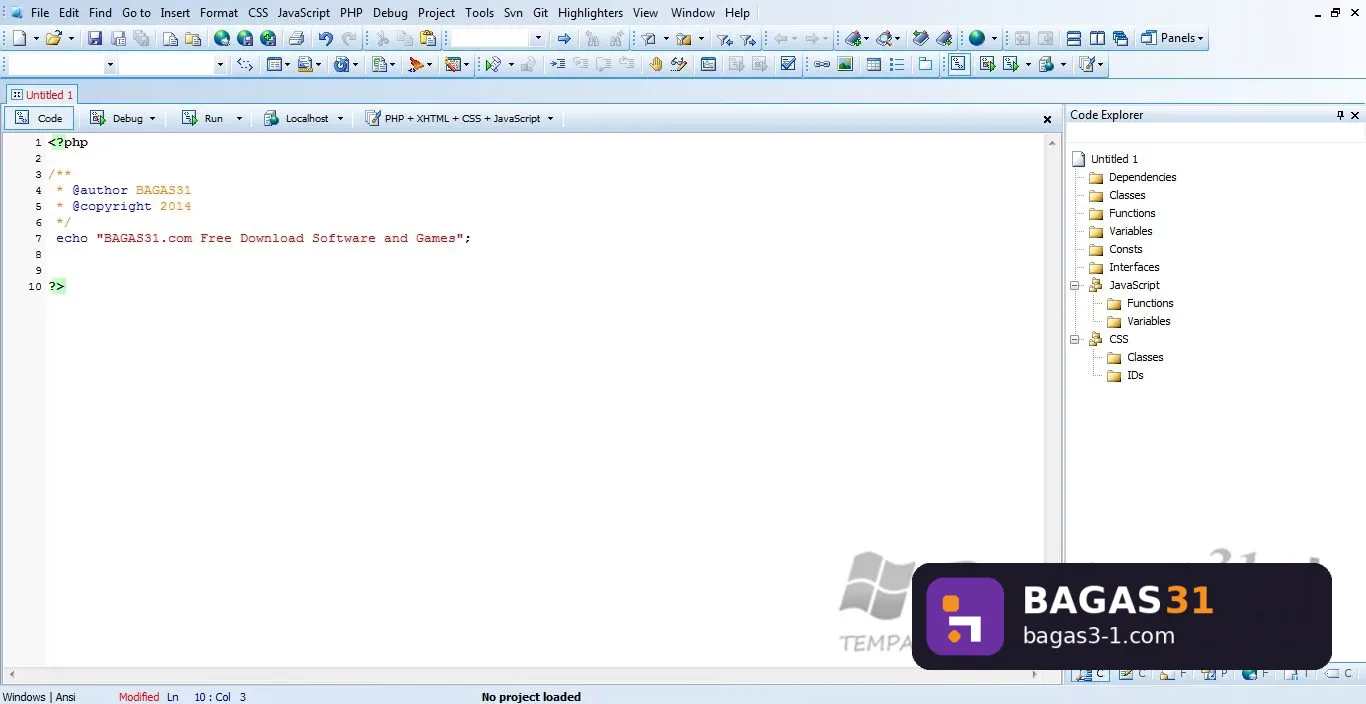
Task: Click the "@author BAGAS31" comment line
Action: pos(124,190)
